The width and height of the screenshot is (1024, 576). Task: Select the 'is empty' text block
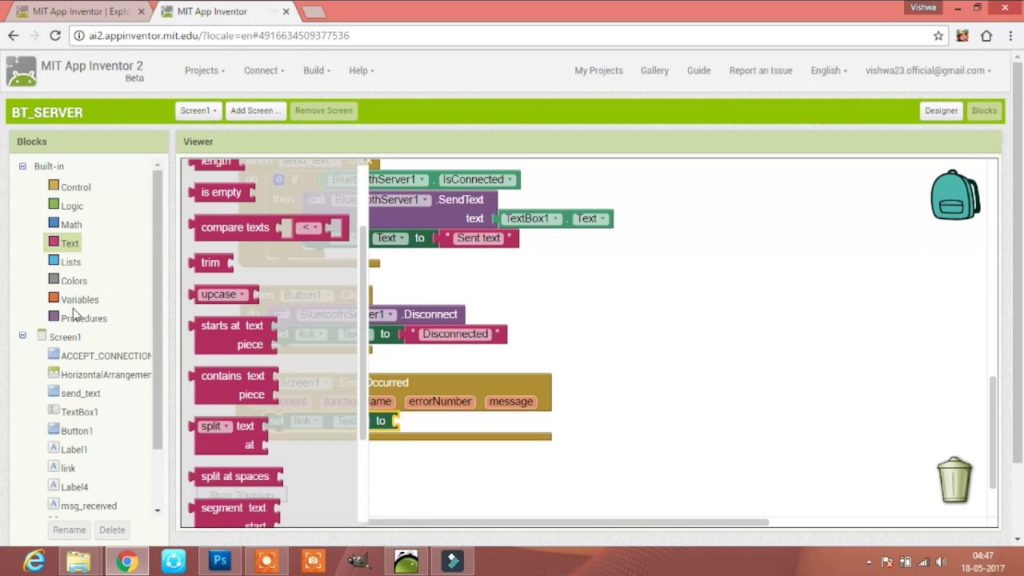[x=221, y=192]
